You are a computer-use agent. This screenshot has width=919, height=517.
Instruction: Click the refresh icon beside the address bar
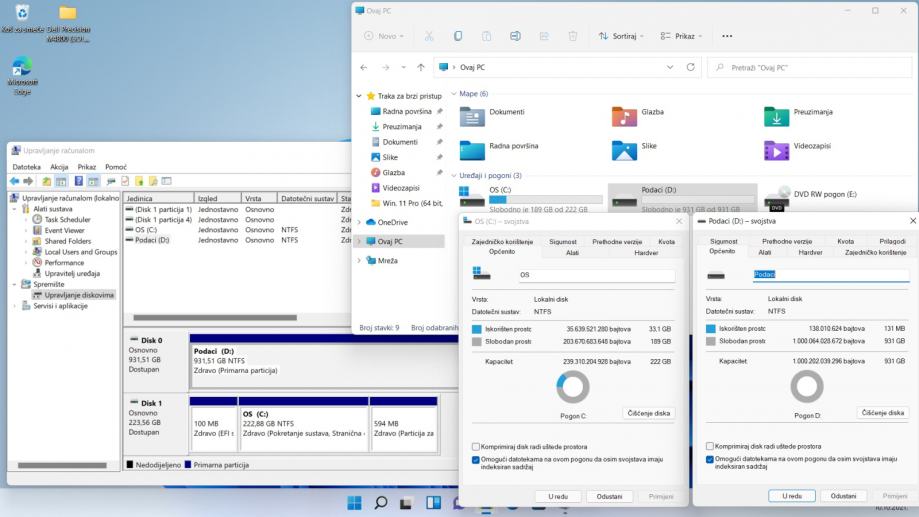click(691, 67)
